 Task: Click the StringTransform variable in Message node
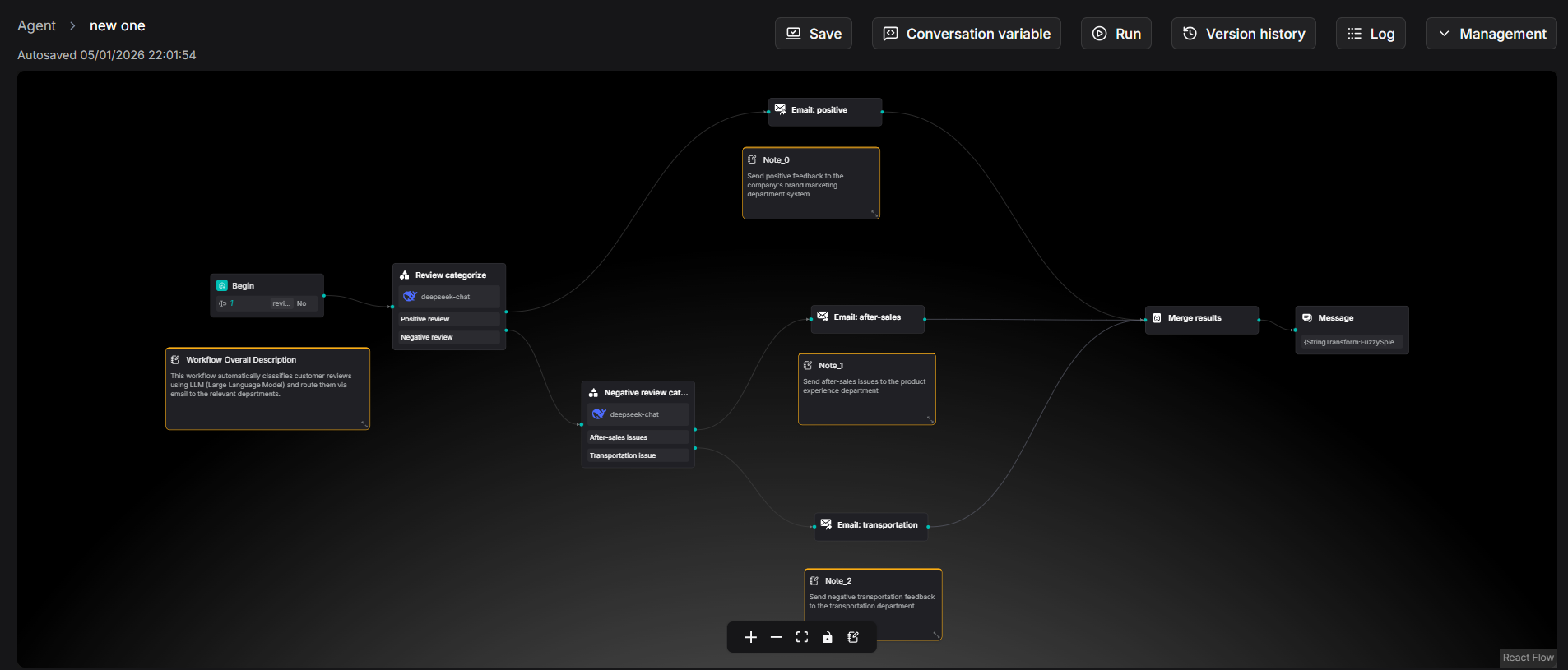[1352, 342]
